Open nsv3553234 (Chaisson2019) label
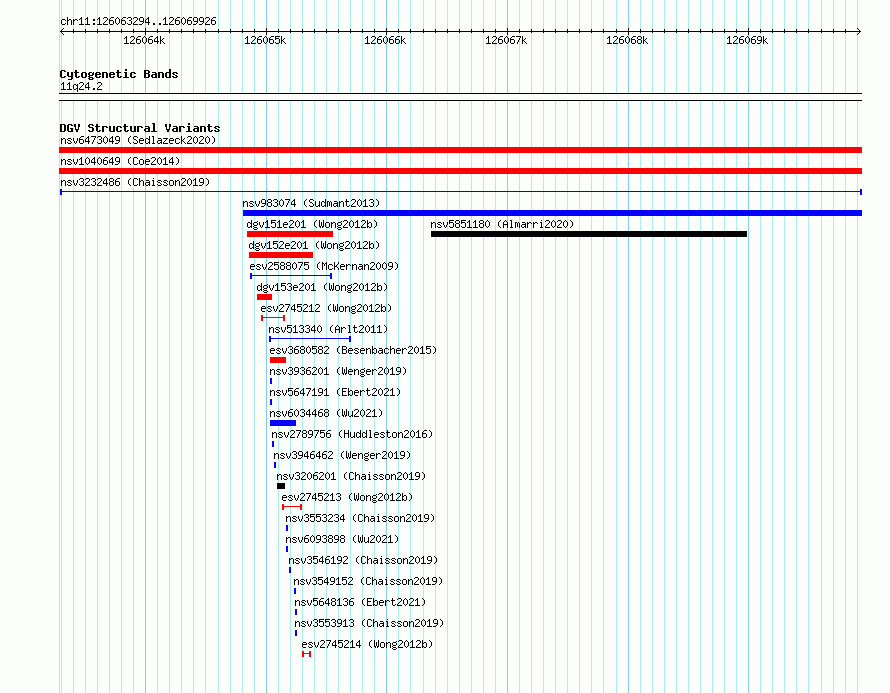Image resolution: width=890 pixels, height=693 pixels. (x=360, y=518)
